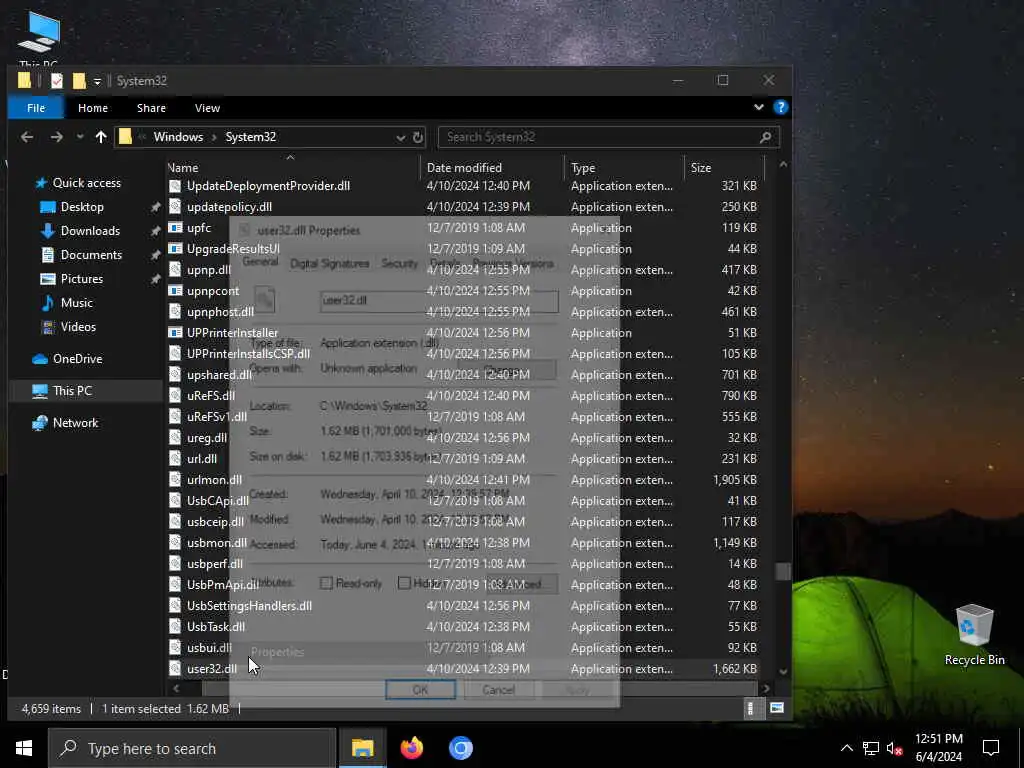Select the user32.dll file icon
This screenshot has height=768, width=1024.
(x=175, y=669)
